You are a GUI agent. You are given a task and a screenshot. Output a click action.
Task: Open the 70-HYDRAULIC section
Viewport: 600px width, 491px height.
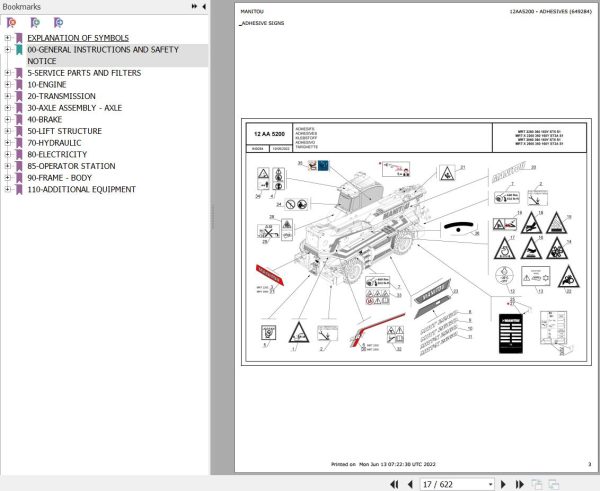pos(54,143)
